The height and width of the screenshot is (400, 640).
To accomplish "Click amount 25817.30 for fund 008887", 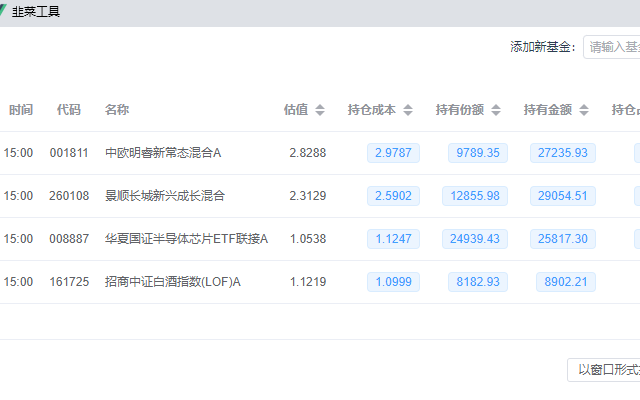I will coord(562,239).
